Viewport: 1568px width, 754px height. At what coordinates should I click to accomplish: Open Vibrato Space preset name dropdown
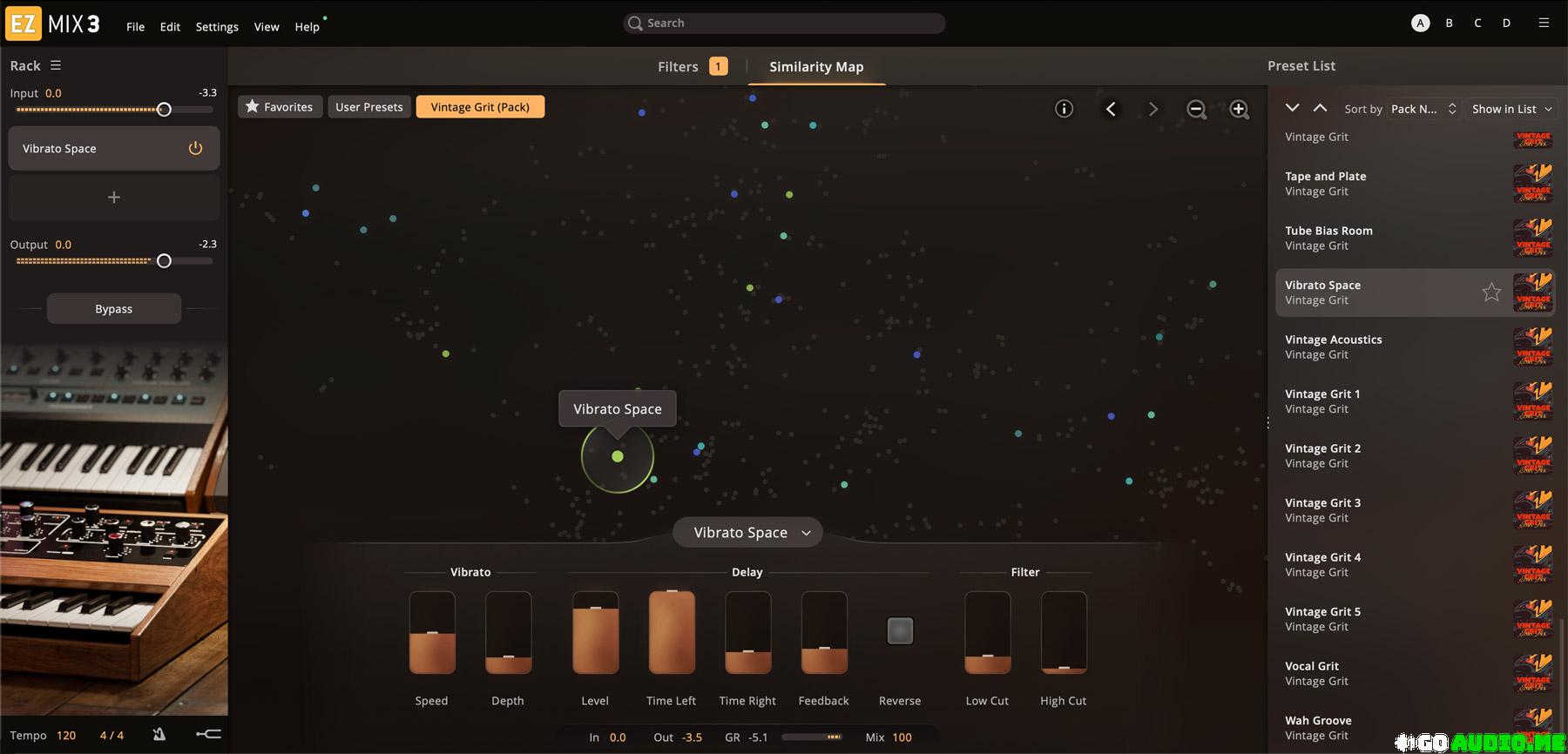click(747, 532)
